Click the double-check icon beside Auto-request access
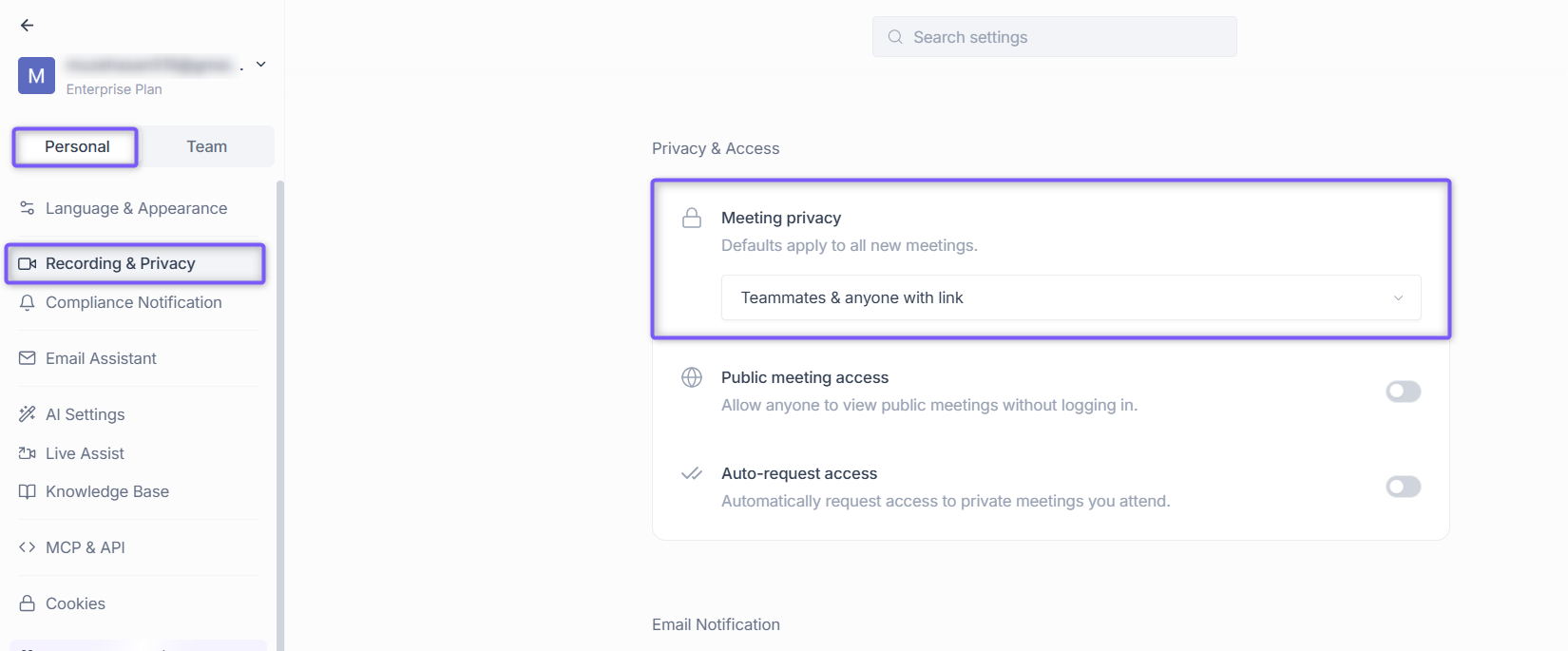The image size is (1568, 651). click(692, 473)
